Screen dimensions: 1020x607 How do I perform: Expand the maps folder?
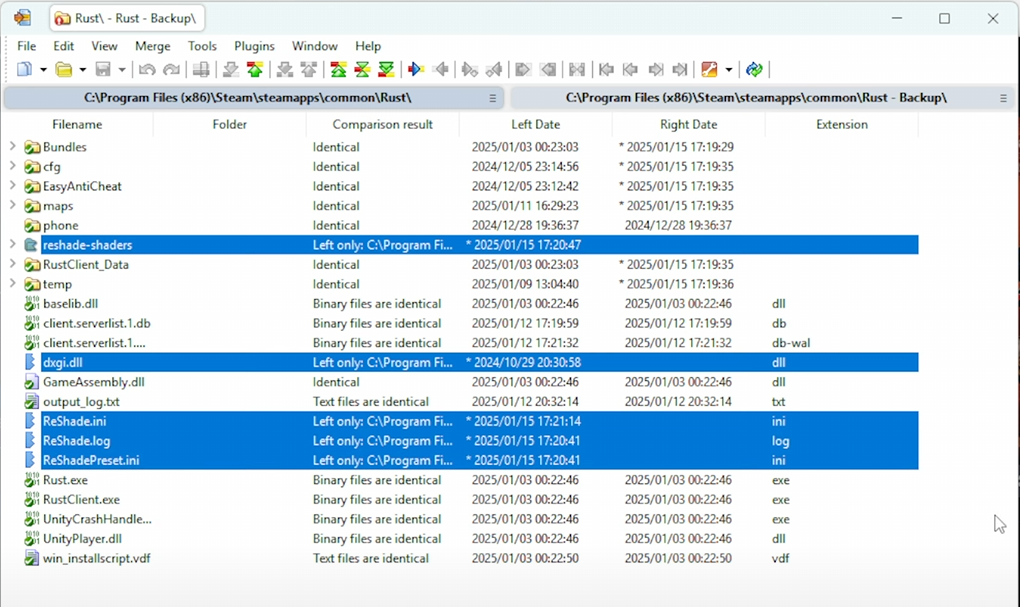12,205
